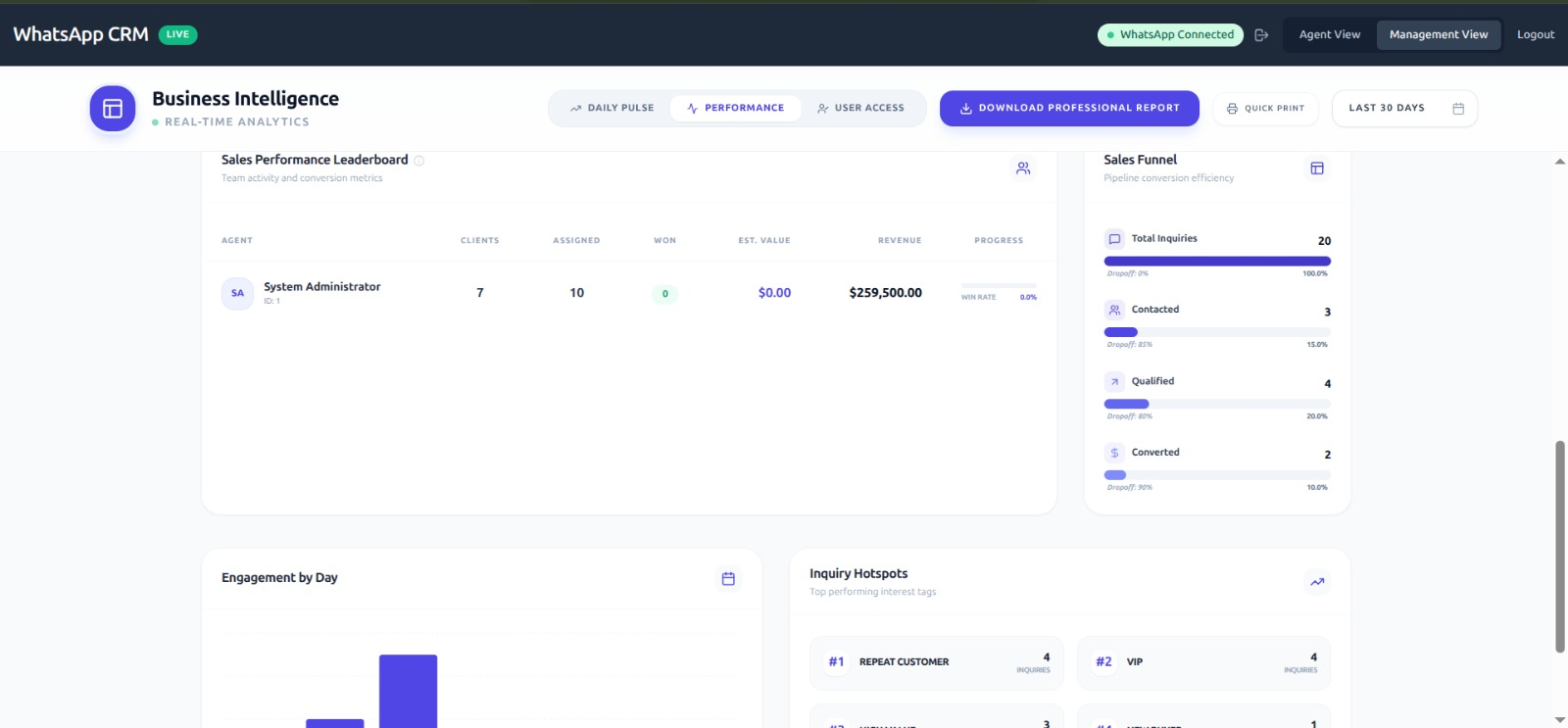Click the dollar icon beside Converted
The width and height of the screenshot is (1568, 728).
(x=1114, y=453)
